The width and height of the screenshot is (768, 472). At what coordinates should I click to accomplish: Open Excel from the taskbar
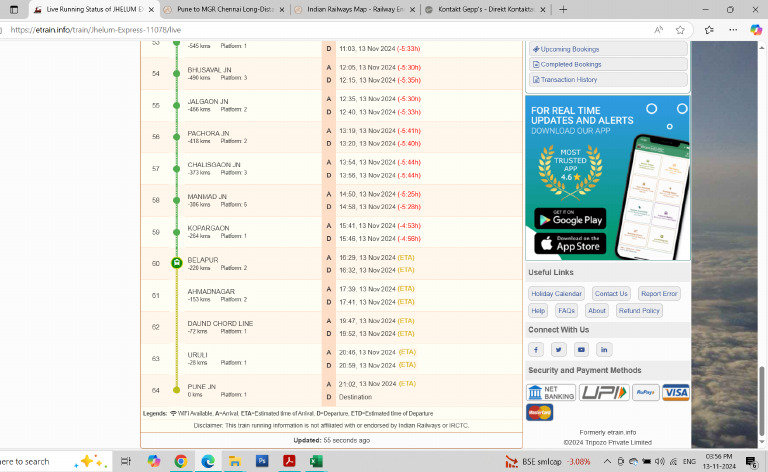316,461
